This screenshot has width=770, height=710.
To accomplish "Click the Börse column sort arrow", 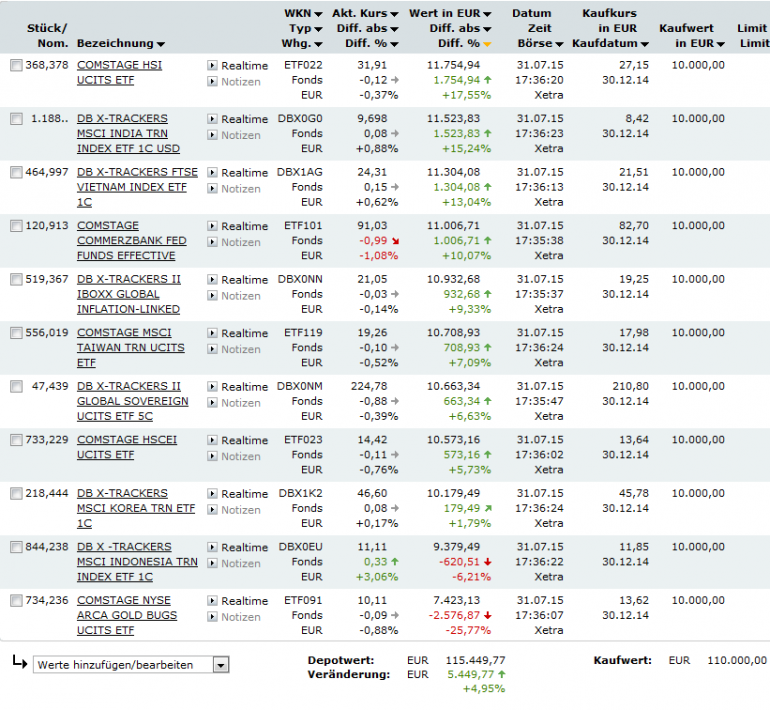I will click(x=559, y=44).
